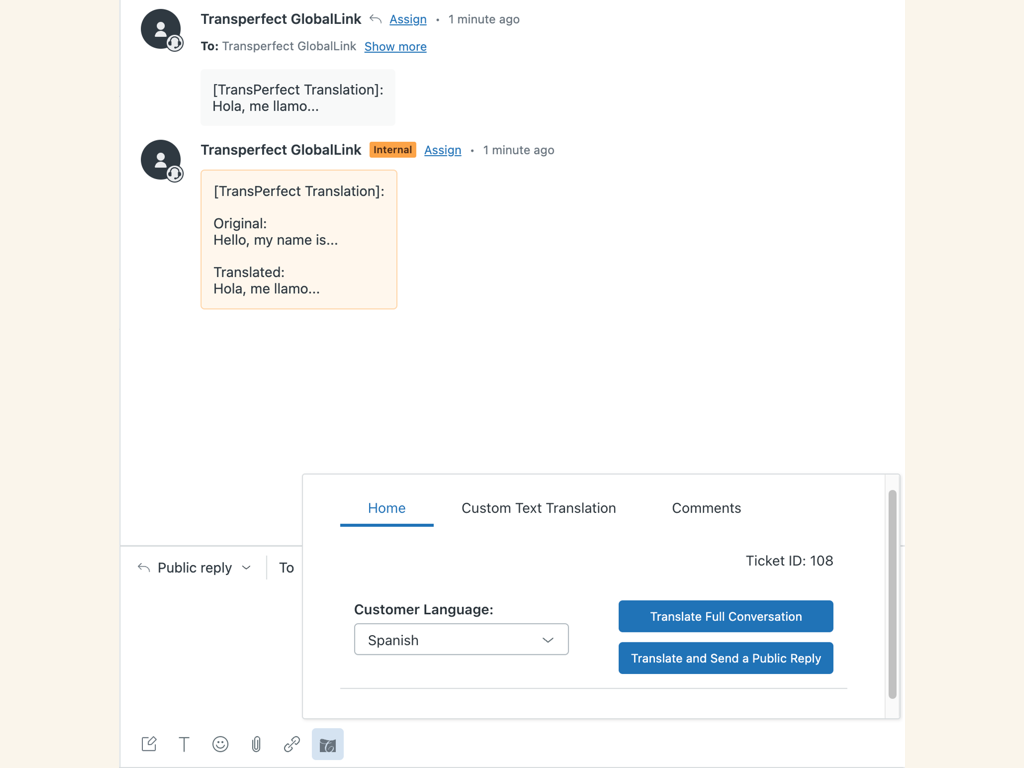
Task: Open the Public reply type dropdown
Action: tap(195, 568)
